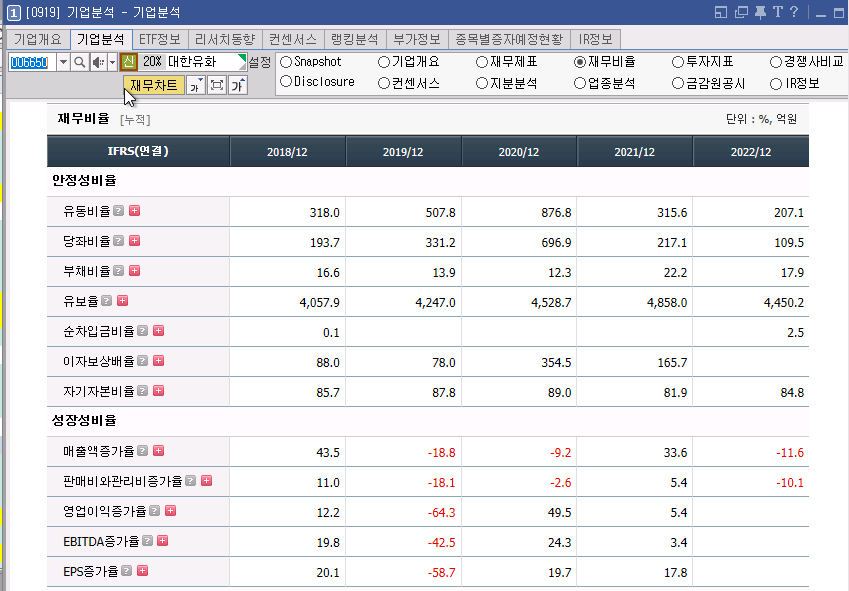The image size is (849, 591).
Task: Increase font size with the large 가 icon
Action: [238, 85]
